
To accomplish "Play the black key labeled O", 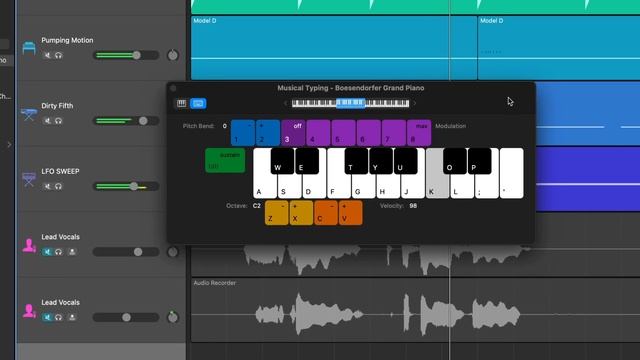I will [455, 161].
